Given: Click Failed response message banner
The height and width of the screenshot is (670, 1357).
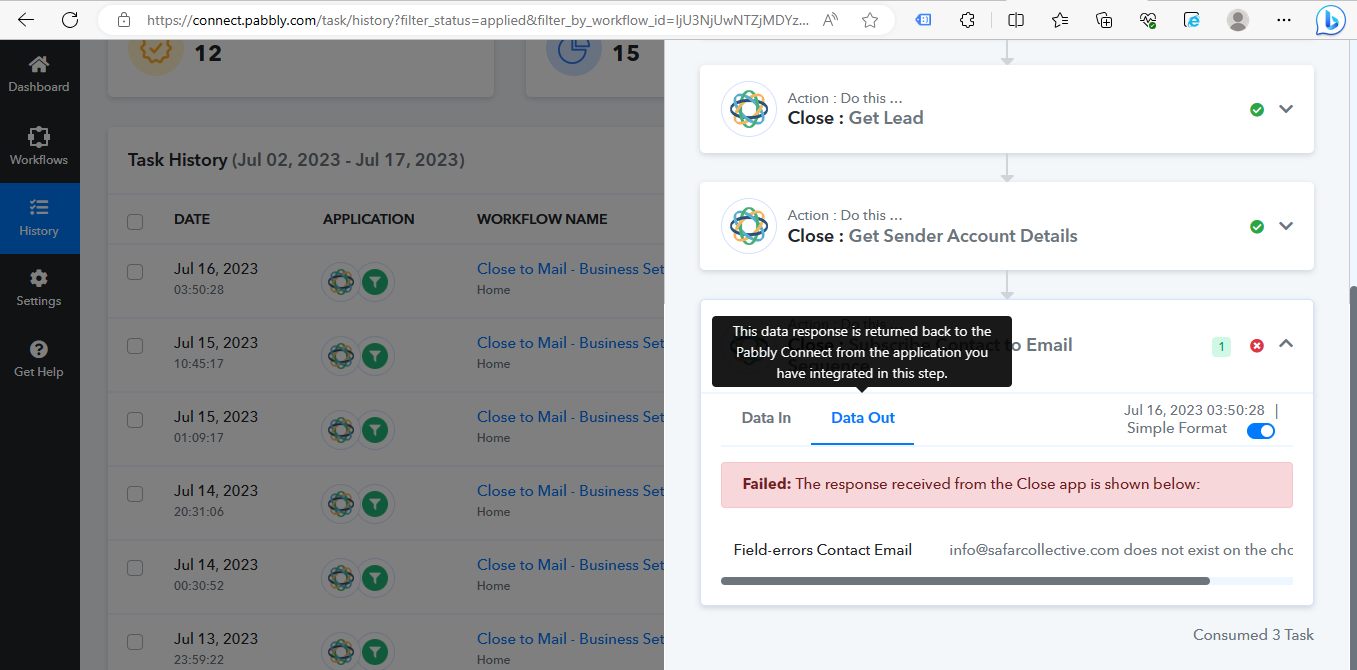Looking at the screenshot, I should pyautogui.click(x=1007, y=484).
